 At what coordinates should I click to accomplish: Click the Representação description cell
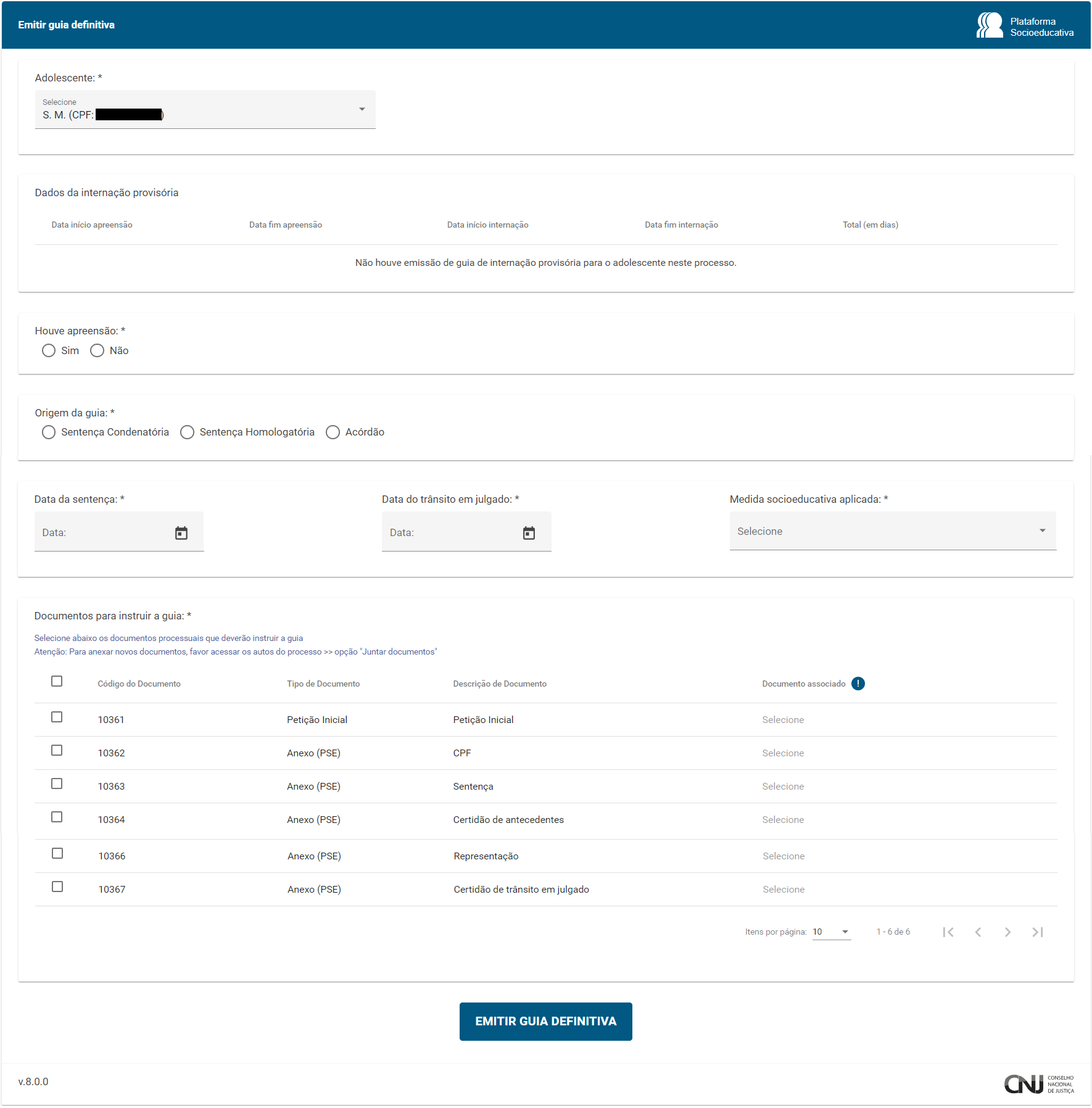pyautogui.click(x=486, y=856)
